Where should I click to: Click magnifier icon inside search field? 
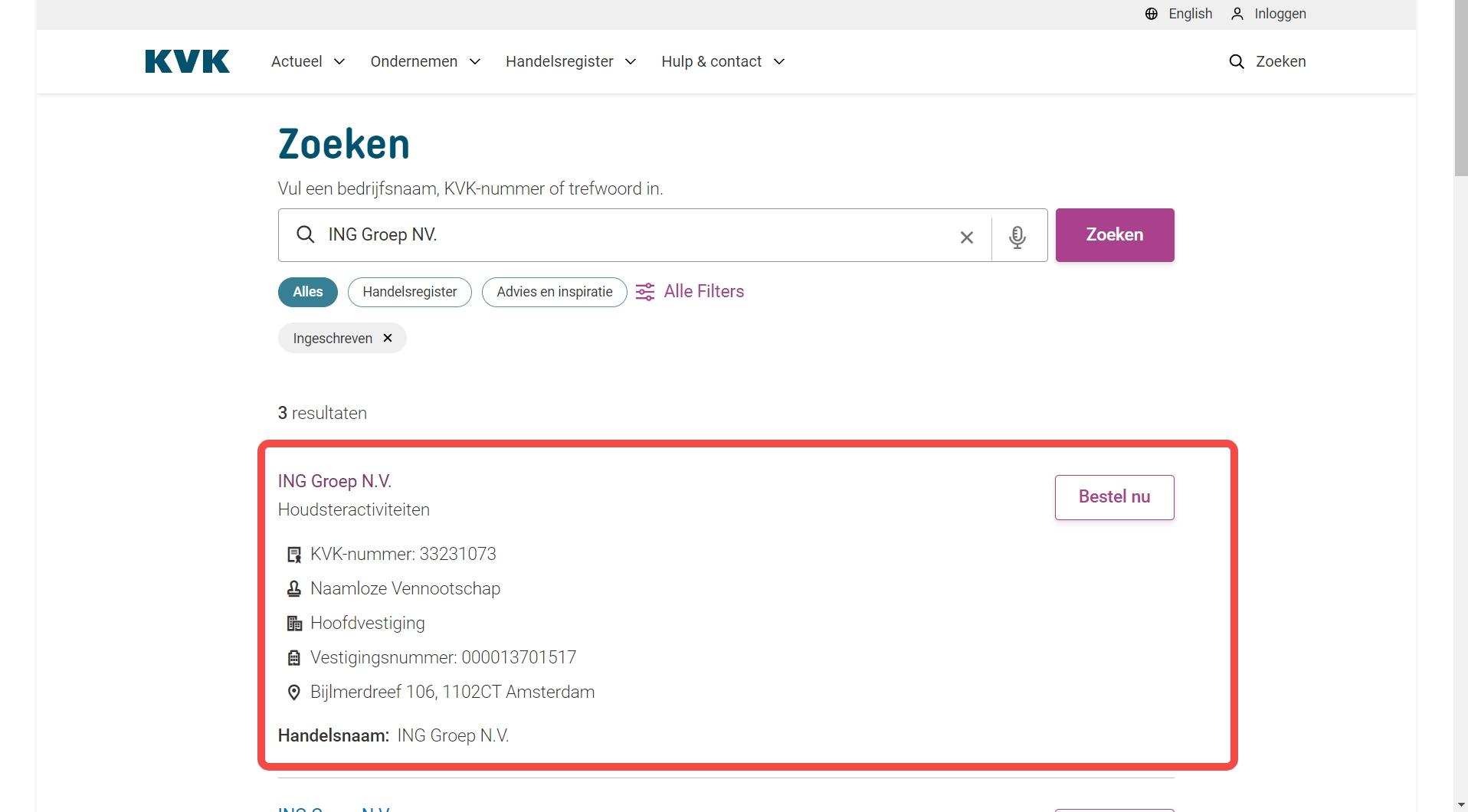point(306,235)
